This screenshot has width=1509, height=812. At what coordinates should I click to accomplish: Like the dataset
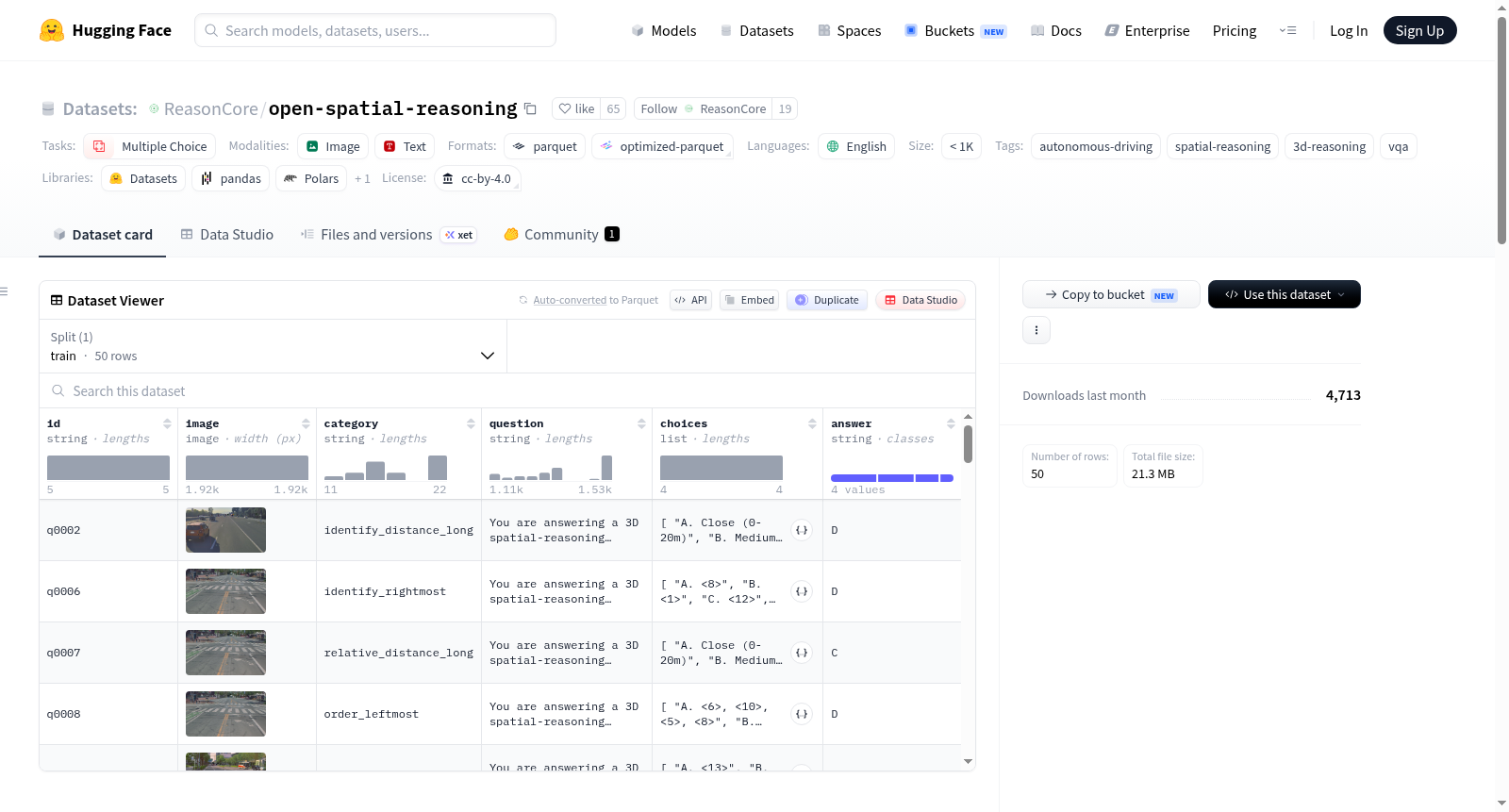tap(576, 108)
